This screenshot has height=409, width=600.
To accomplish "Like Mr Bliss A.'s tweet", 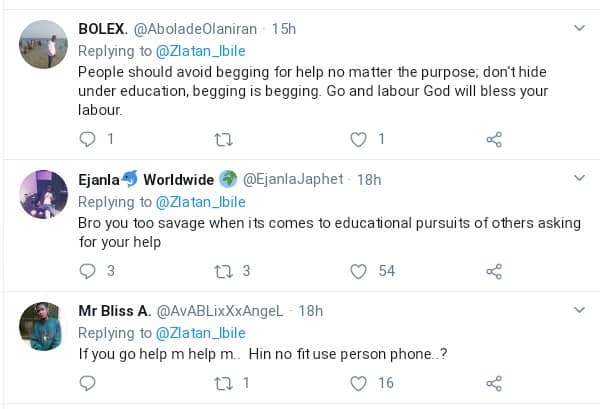I will click(x=359, y=383).
